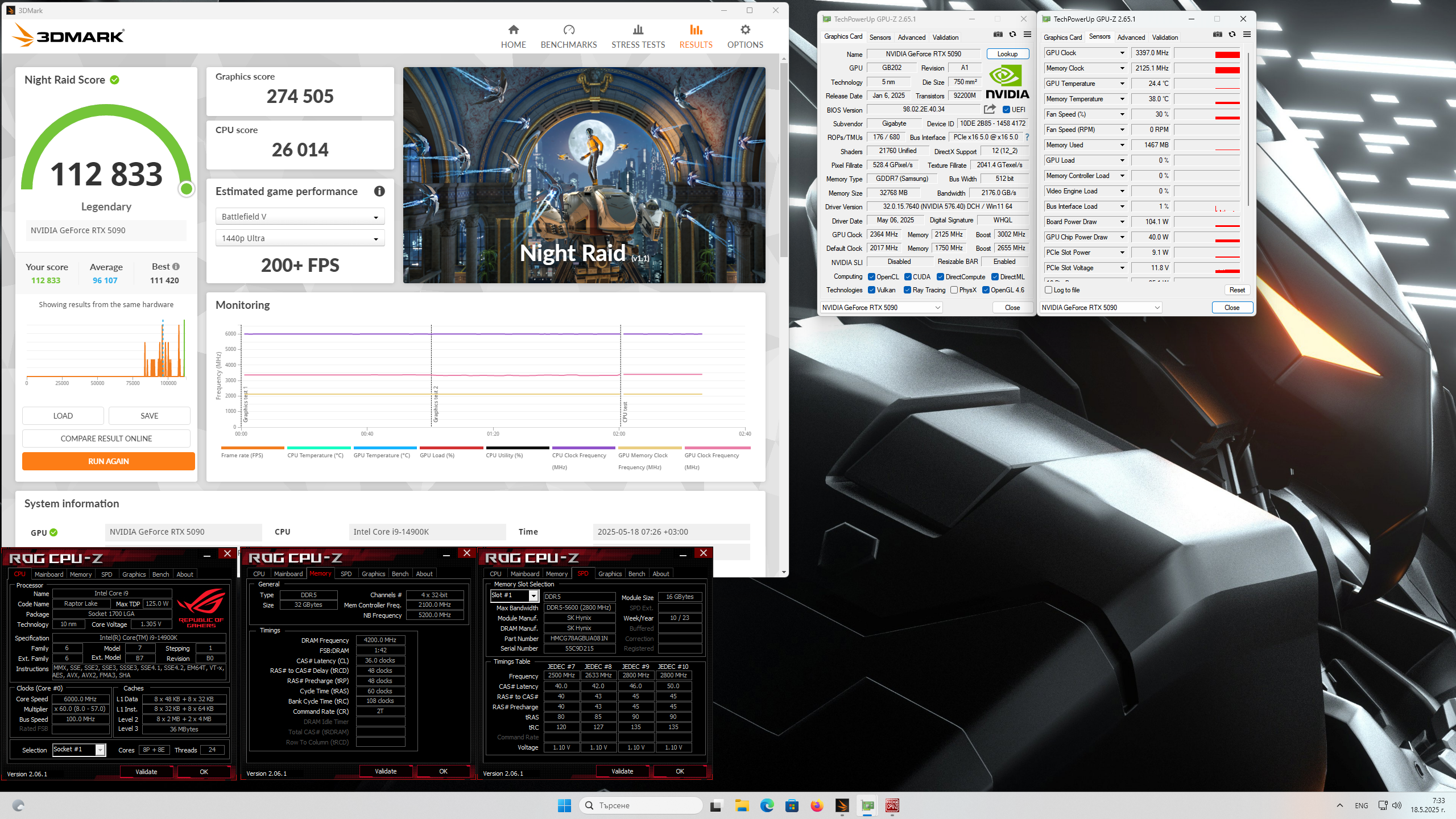
Task: Expand the Memory Clock sensor dropdown
Action: [1122, 68]
